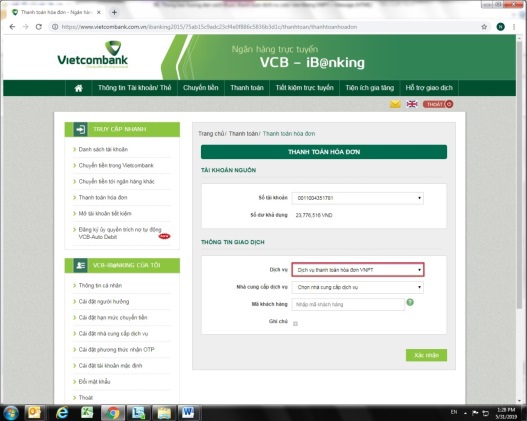Open Lync from the taskbar
Screen dimensions: 527x421
click(138, 413)
